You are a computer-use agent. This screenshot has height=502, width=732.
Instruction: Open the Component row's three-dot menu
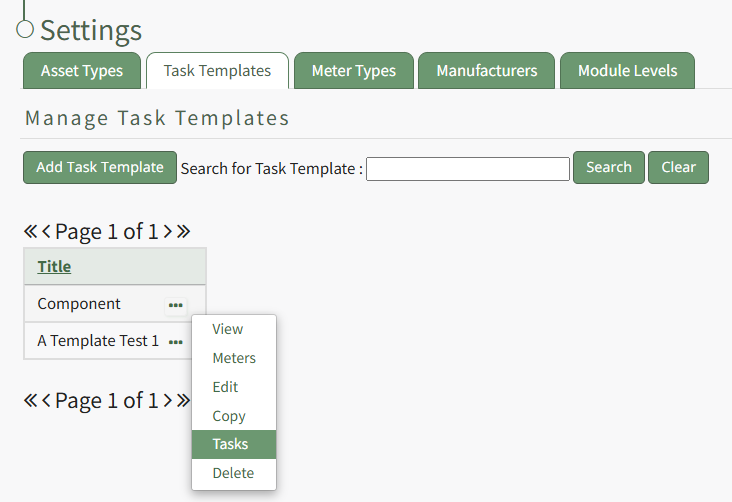[x=176, y=305]
